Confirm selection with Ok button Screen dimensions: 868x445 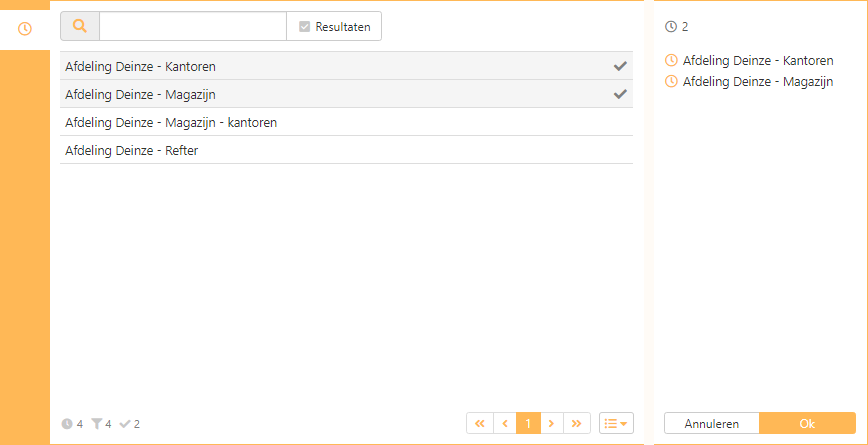click(x=807, y=423)
